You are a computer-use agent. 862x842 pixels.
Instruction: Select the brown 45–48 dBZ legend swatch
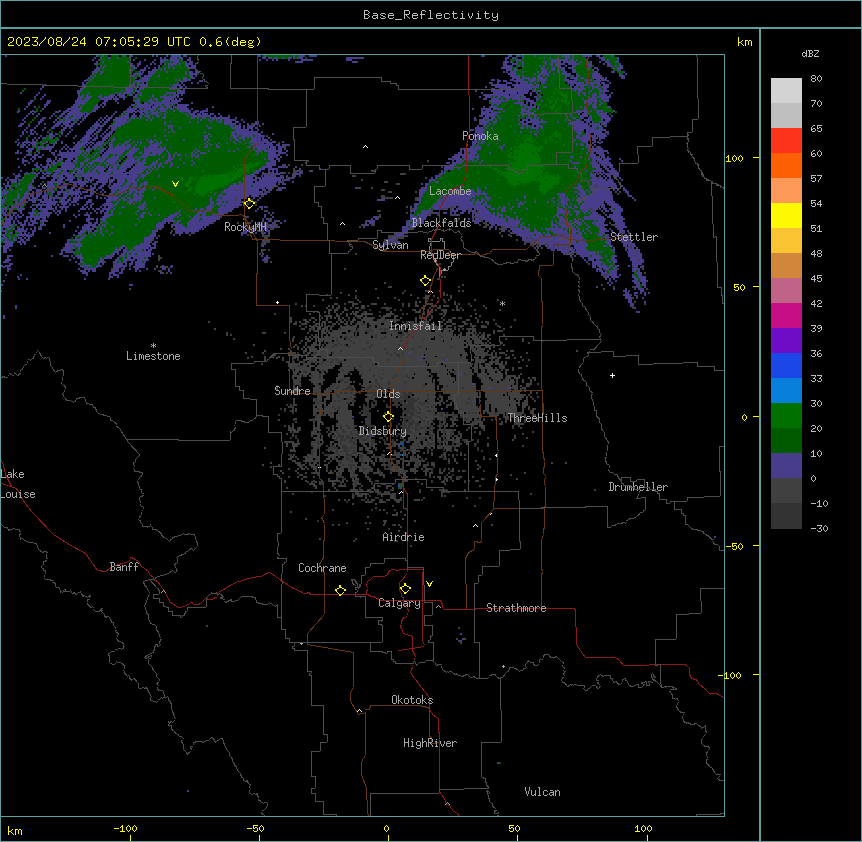coord(786,265)
